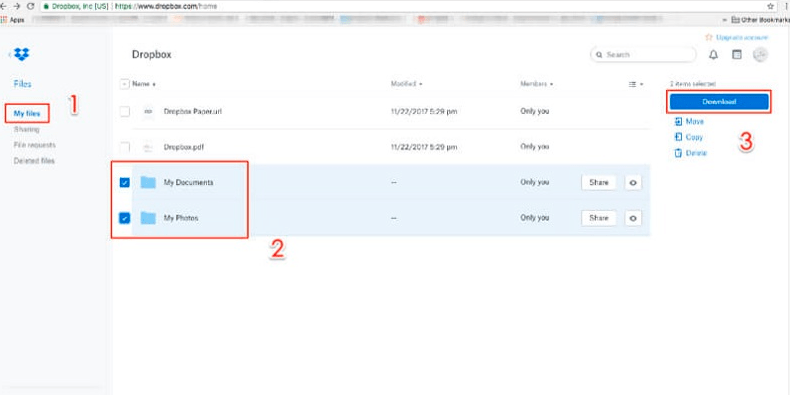
Task: Toggle the eye button for My Documents
Action: pyautogui.click(x=633, y=182)
